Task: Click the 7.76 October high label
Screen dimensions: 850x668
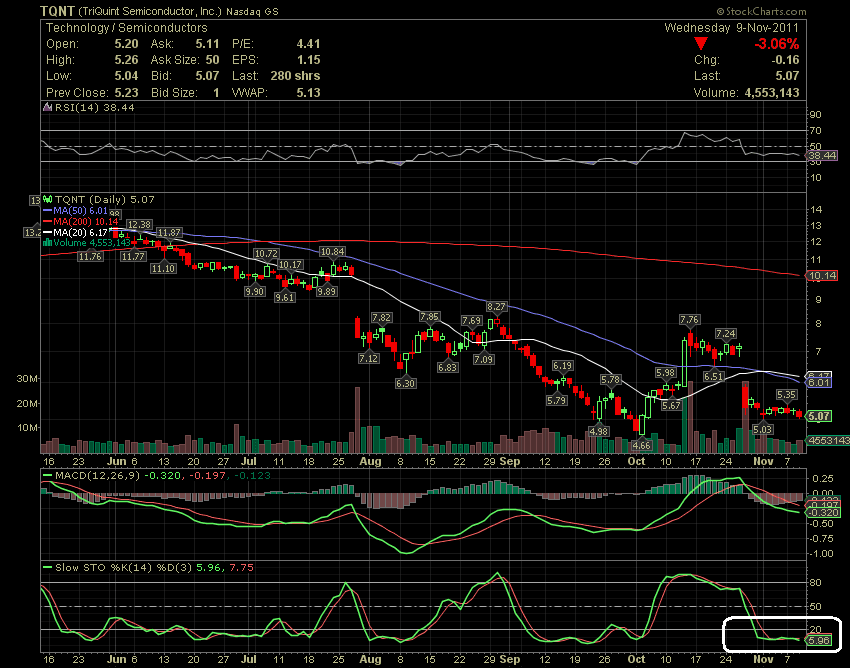Action: [x=689, y=319]
